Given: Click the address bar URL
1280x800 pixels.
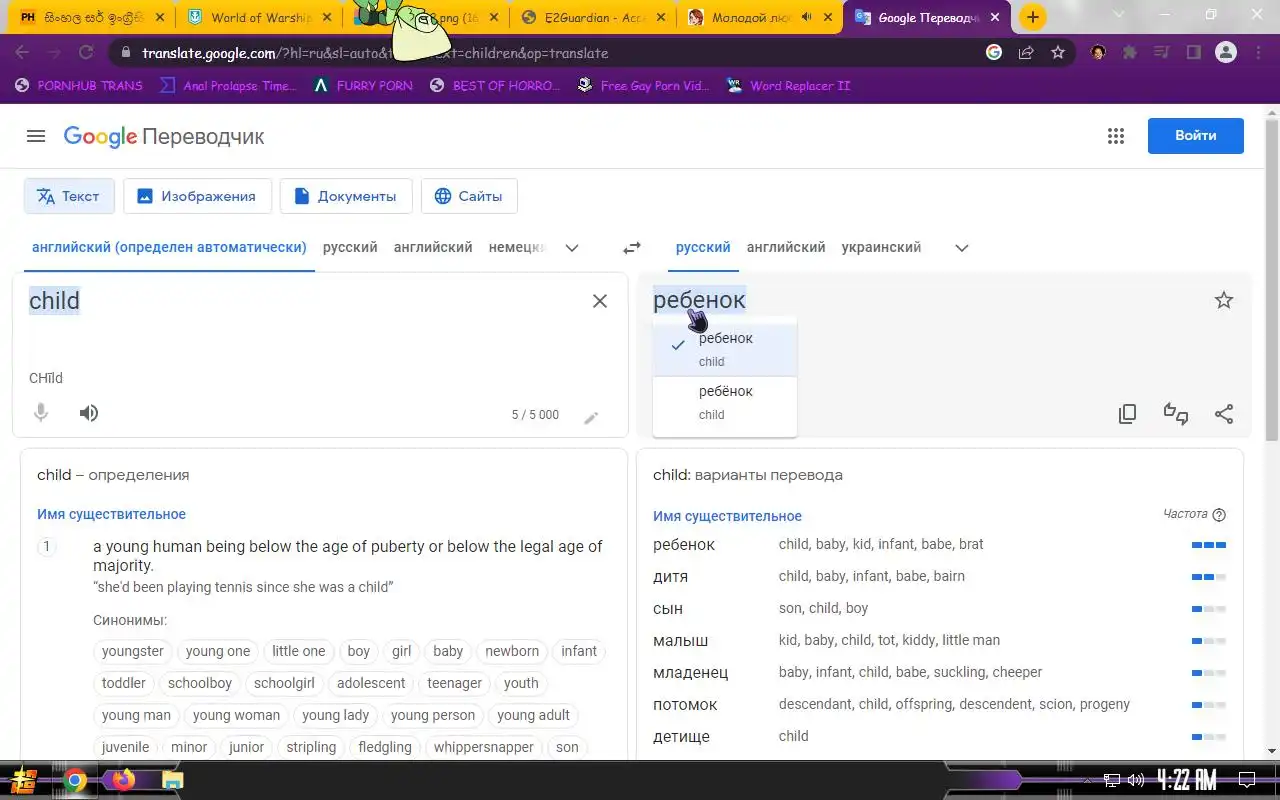Looking at the screenshot, I should (375, 53).
